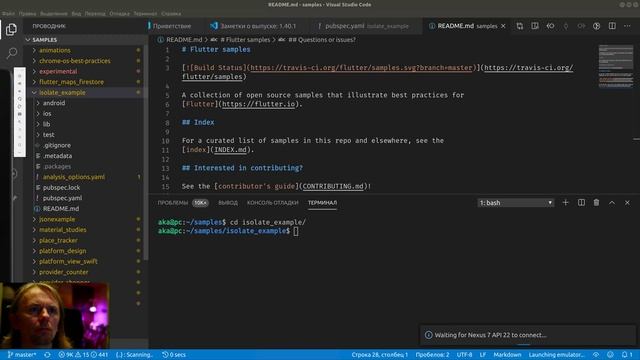Screen dimensions: 640x360
Task: Click the editor minimap overview
Action: [616, 66]
